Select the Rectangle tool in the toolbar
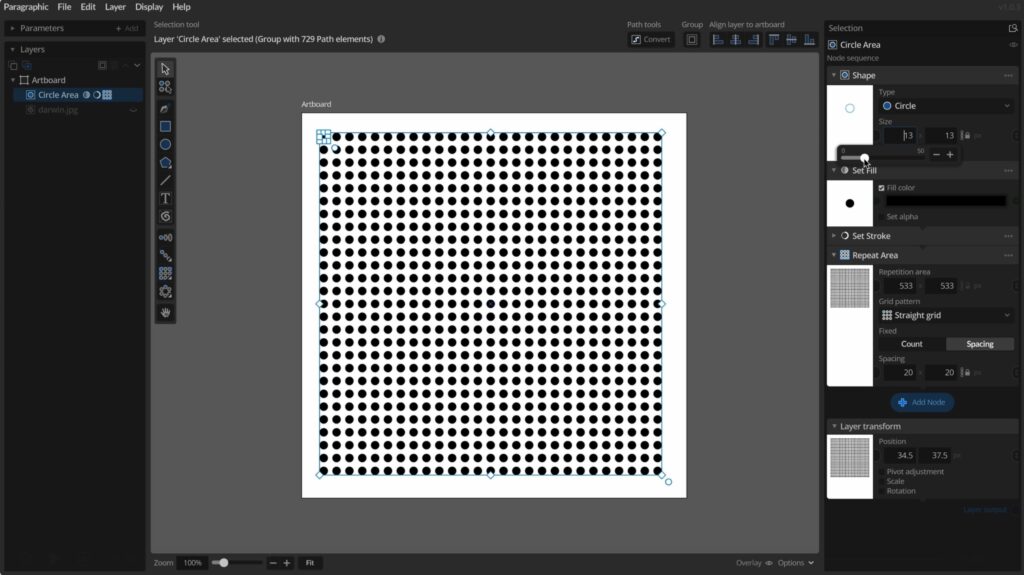Screen dimensions: 1024x575 tap(165, 126)
